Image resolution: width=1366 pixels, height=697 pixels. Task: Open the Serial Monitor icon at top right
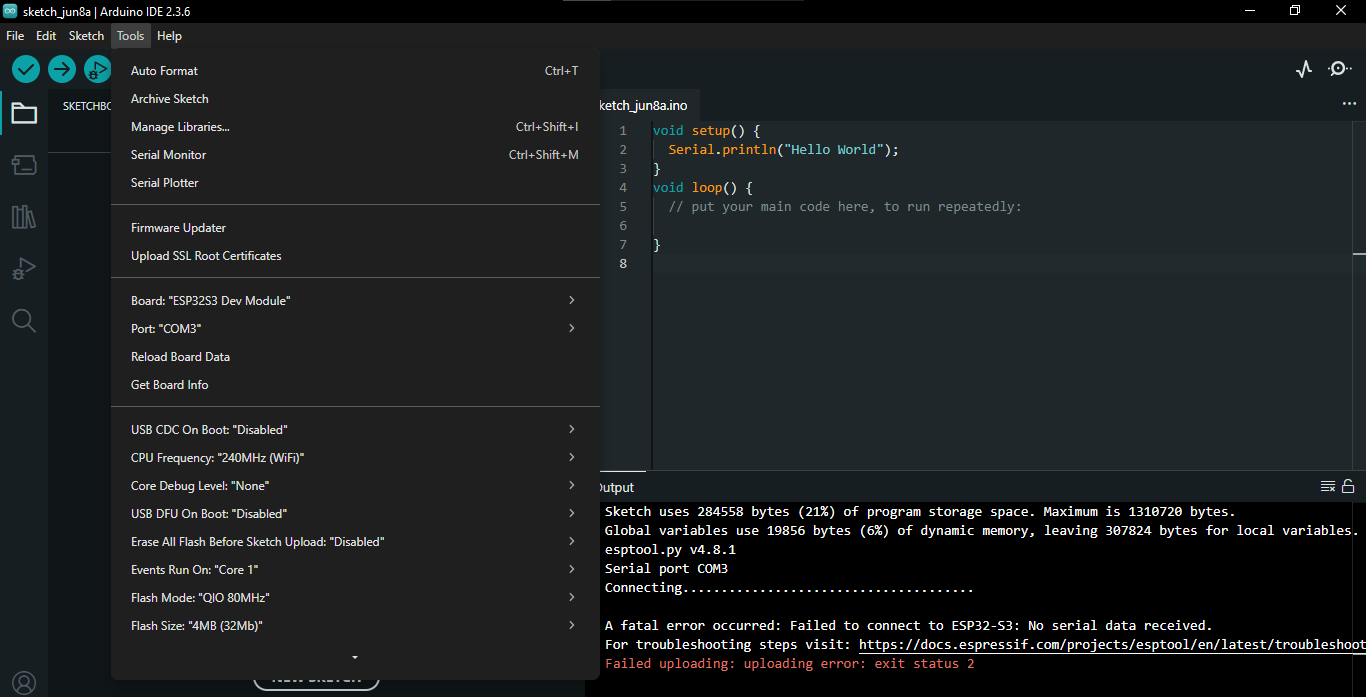[x=1339, y=69]
